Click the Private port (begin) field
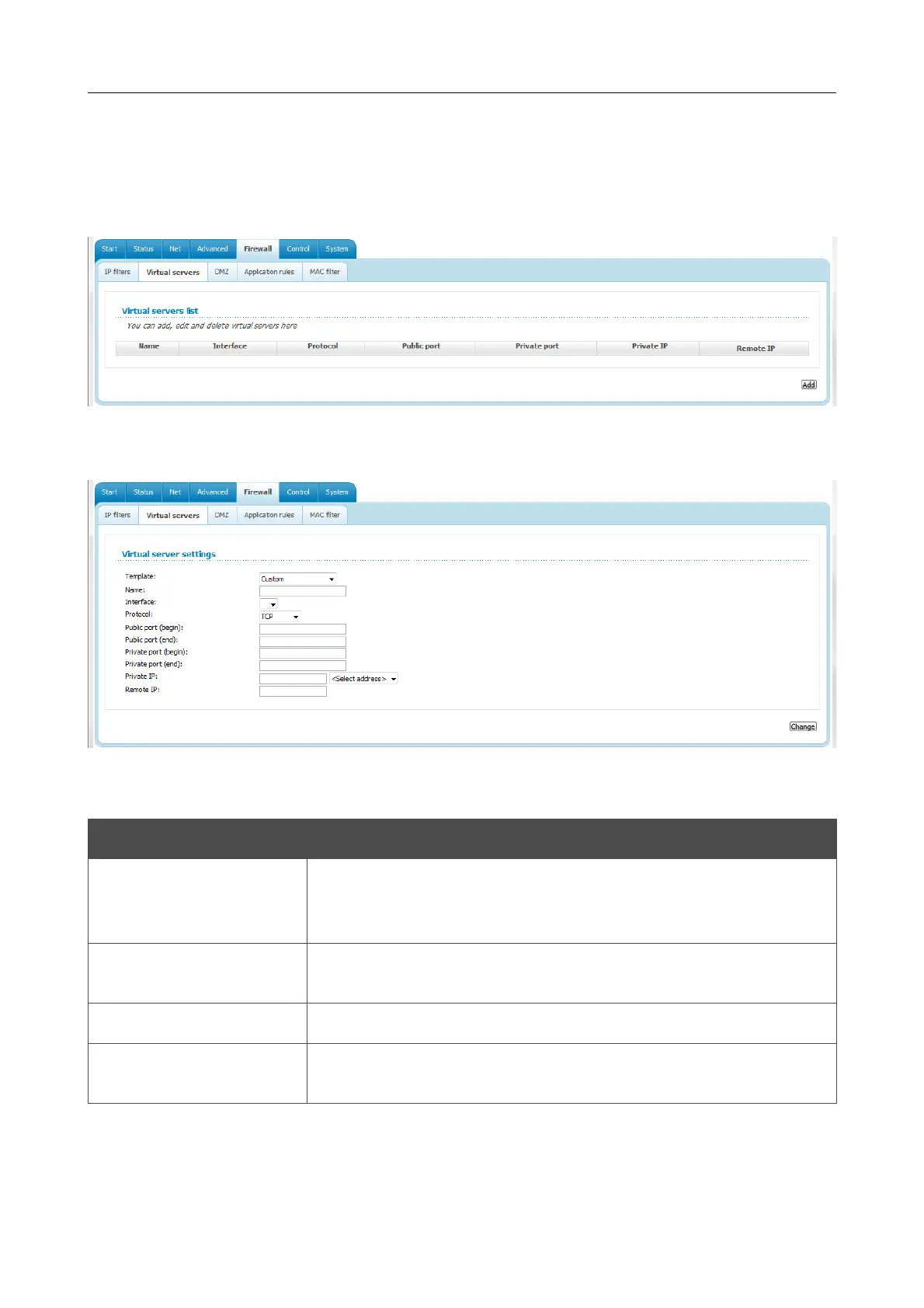Screen dimensions: 924x1308 pos(302,653)
